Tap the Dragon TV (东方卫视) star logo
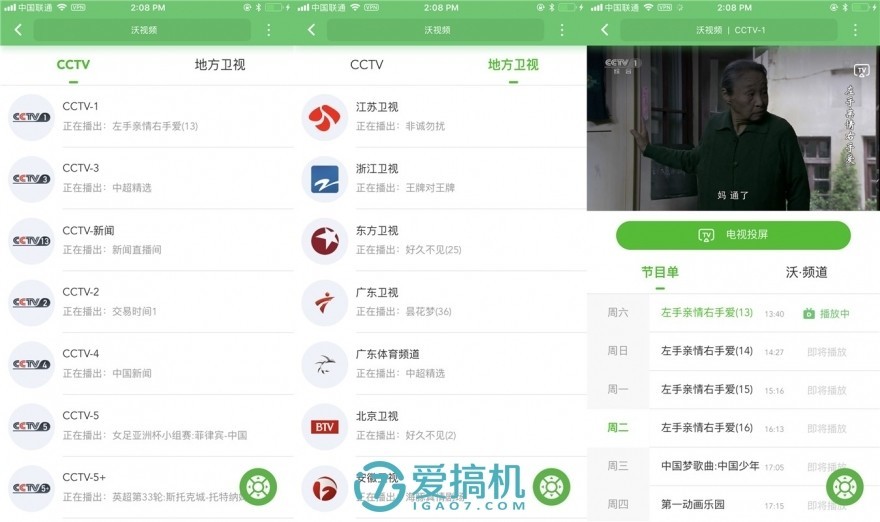Viewport: 880px width, 522px height. click(324, 241)
